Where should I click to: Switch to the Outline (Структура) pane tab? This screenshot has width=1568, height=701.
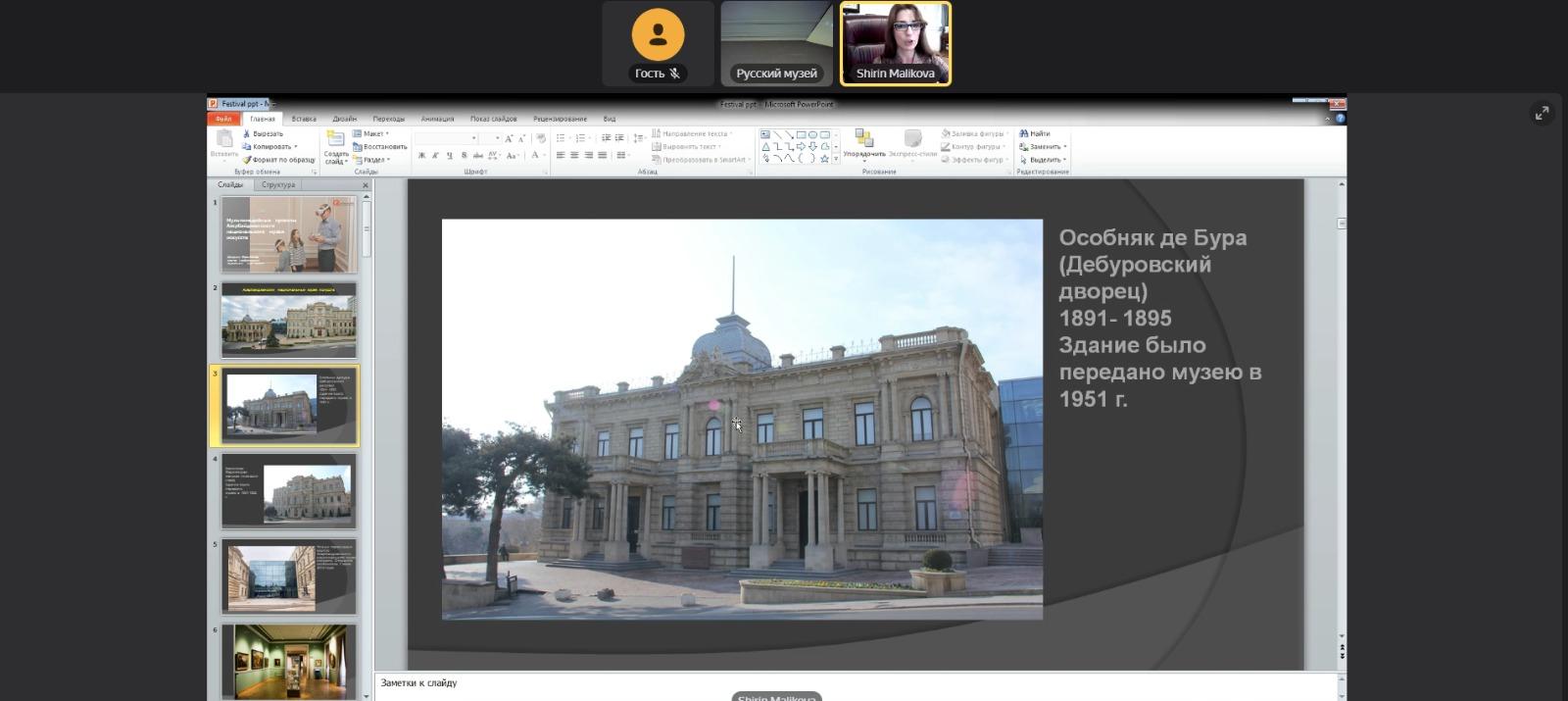coord(278,184)
